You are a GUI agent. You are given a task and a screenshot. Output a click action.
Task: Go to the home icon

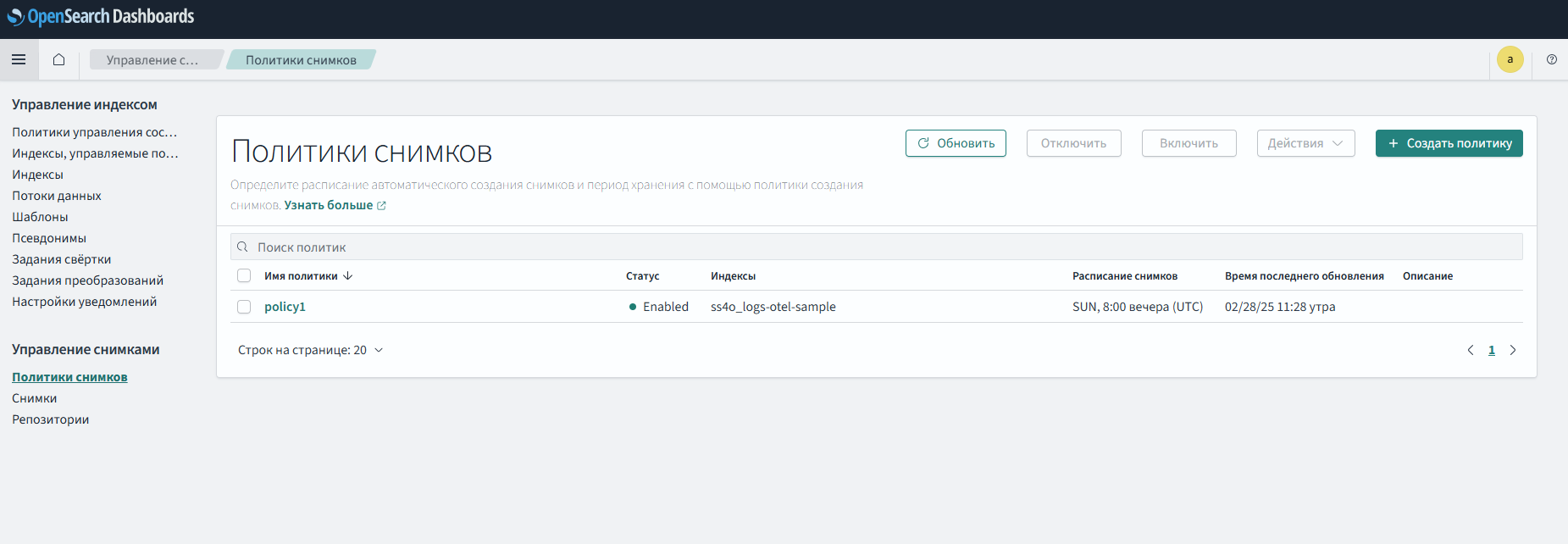tap(58, 59)
